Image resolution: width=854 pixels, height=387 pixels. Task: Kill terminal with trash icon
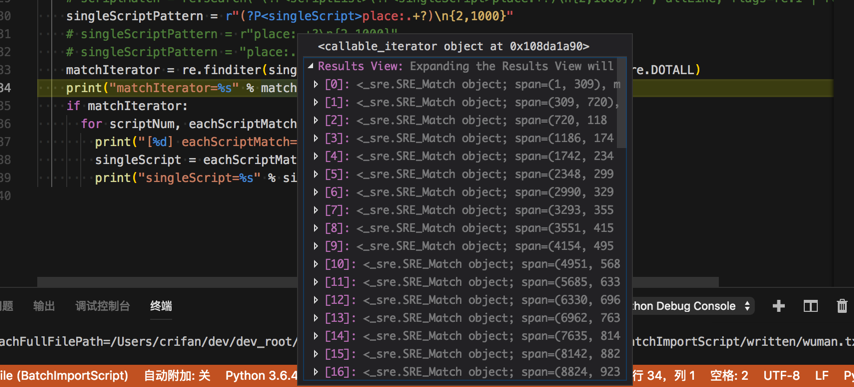point(843,306)
